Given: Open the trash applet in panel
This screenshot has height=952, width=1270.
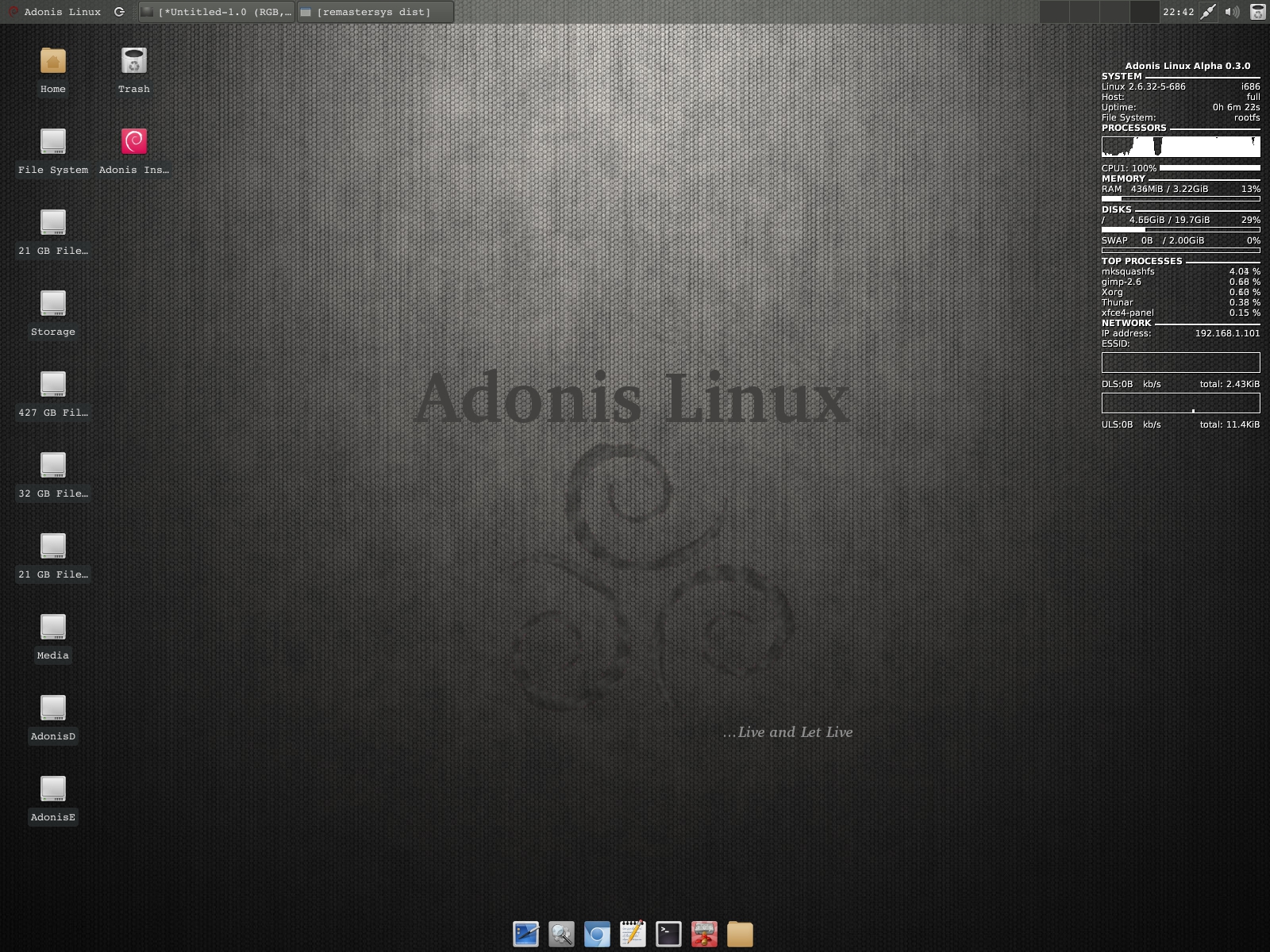Looking at the screenshot, I should coord(1257,12).
